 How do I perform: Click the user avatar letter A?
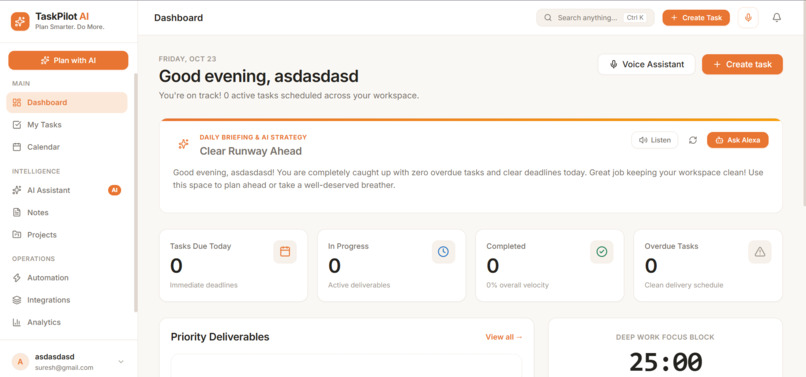pos(20,362)
